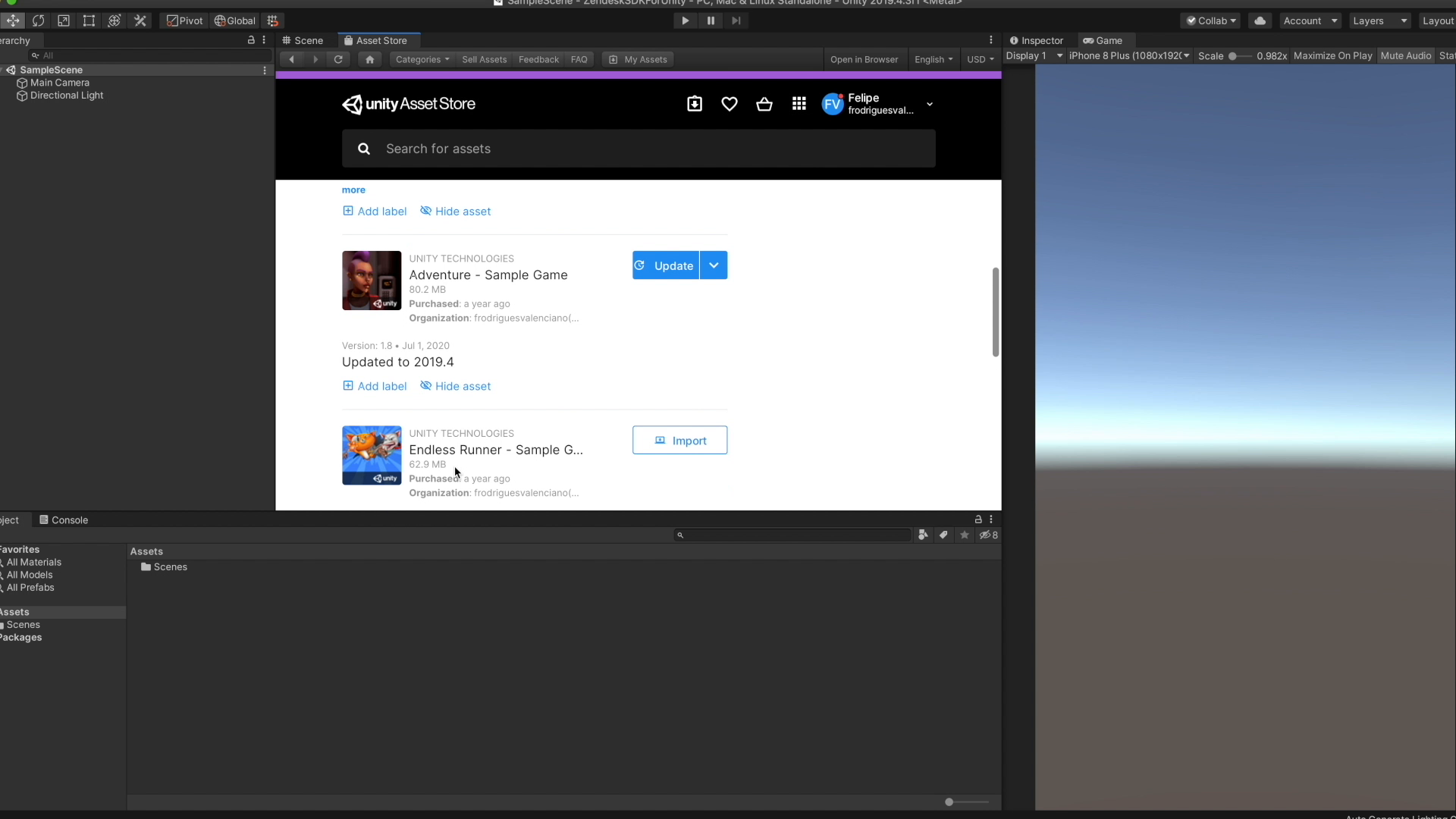This screenshot has width=1456, height=819.
Task: Toggle Maximize On Play
Action: click(x=1332, y=55)
